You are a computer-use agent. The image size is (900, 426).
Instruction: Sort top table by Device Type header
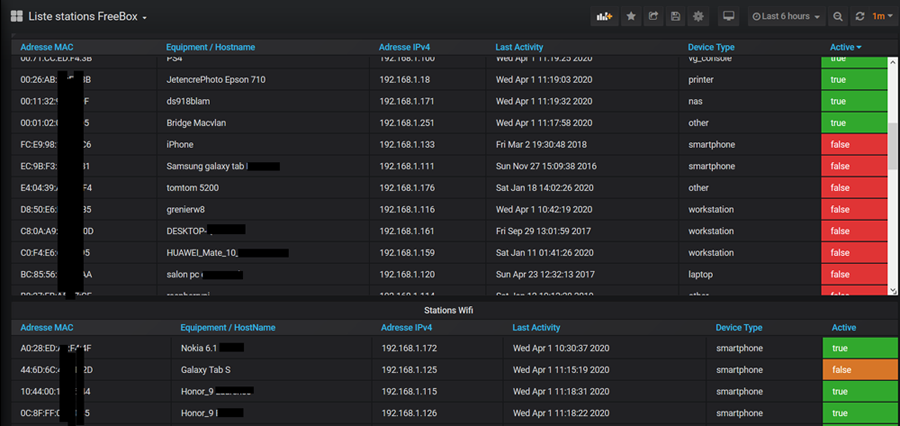711,47
